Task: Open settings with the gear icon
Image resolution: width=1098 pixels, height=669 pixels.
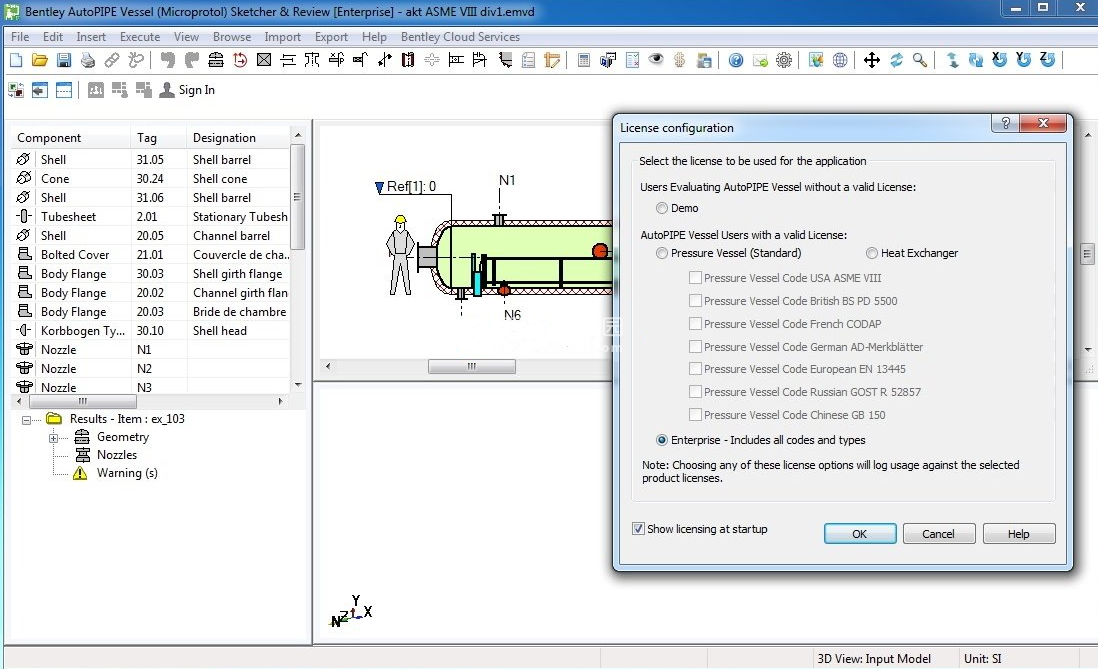Action: pos(784,60)
